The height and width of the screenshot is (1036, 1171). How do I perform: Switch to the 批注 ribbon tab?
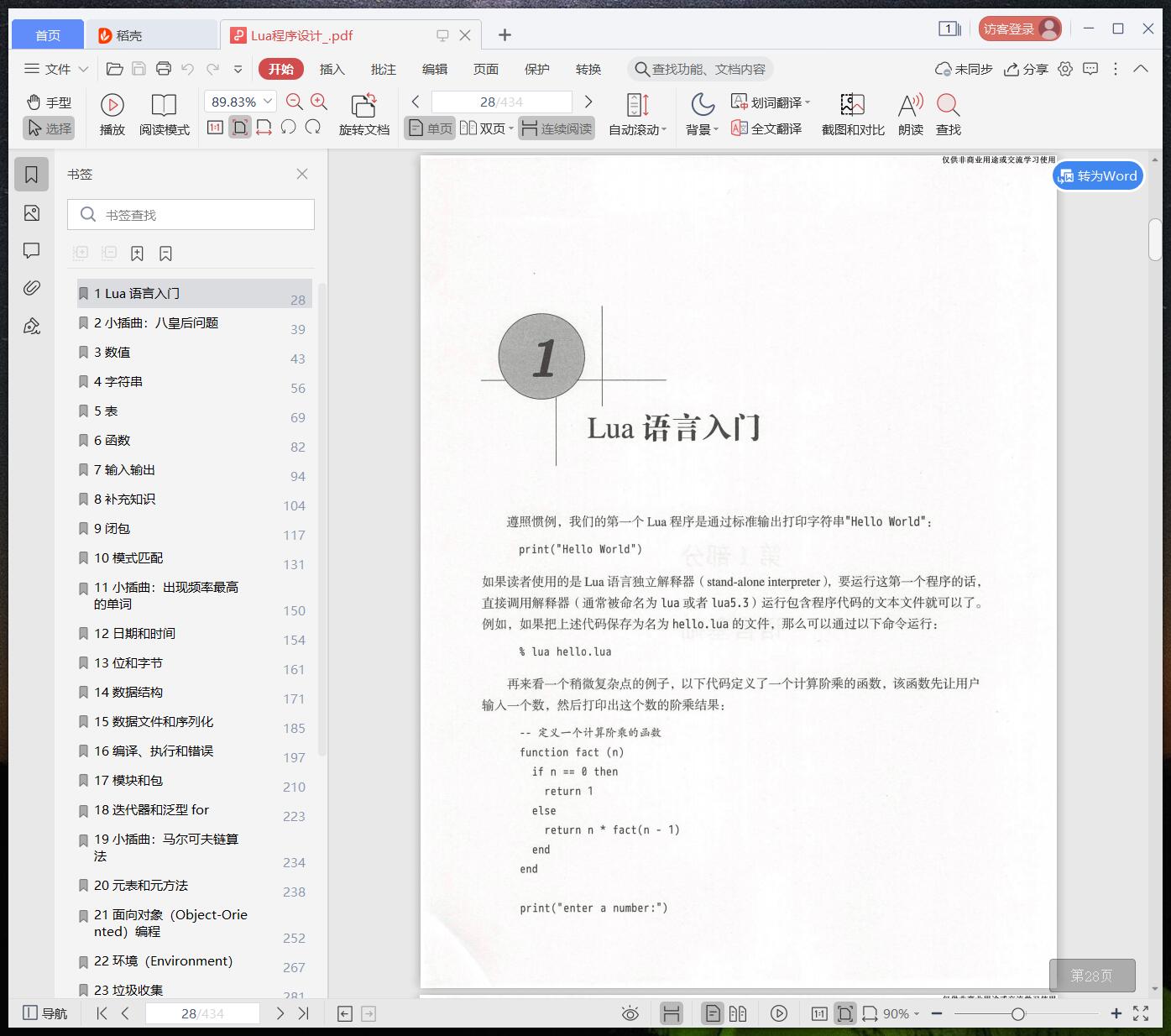[384, 69]
